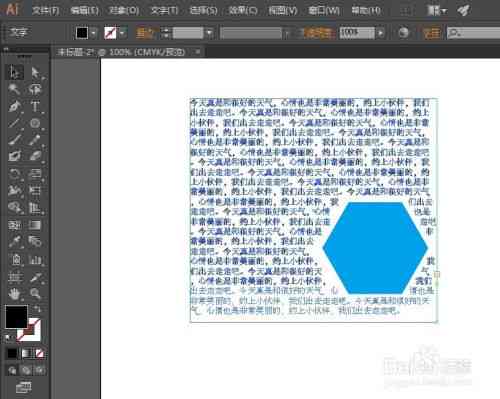Open the 对象(O) menu
The width and height of the screenshot is (500, 399).
124,11
